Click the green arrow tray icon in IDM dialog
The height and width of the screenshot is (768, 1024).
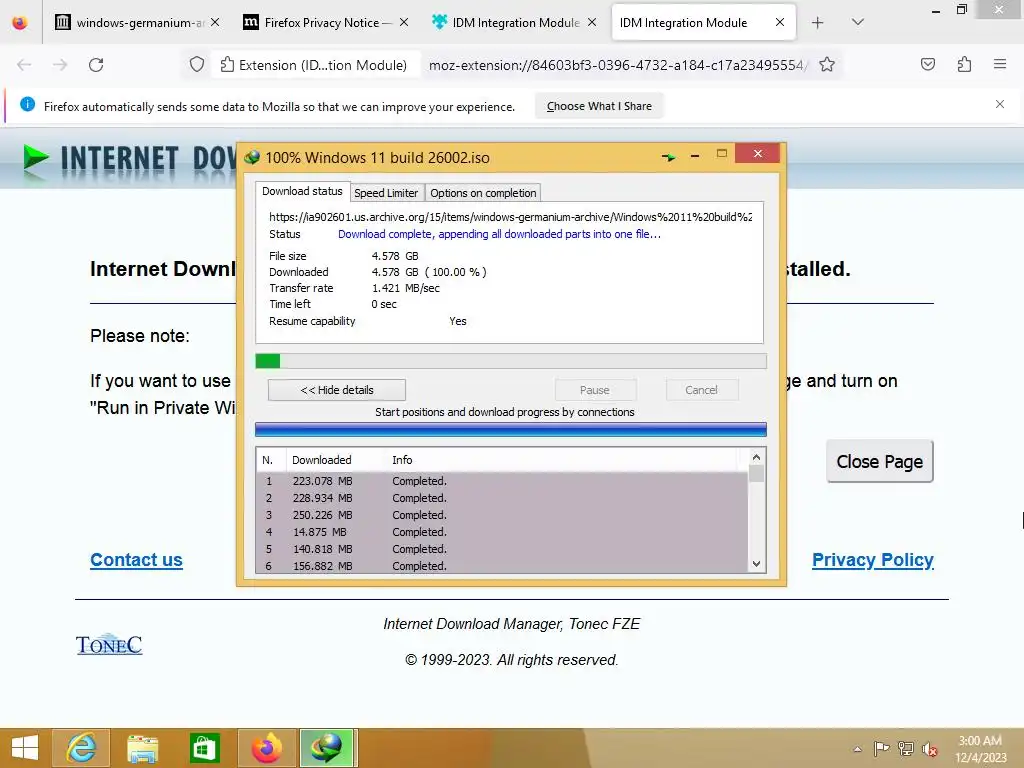(668, 157)
